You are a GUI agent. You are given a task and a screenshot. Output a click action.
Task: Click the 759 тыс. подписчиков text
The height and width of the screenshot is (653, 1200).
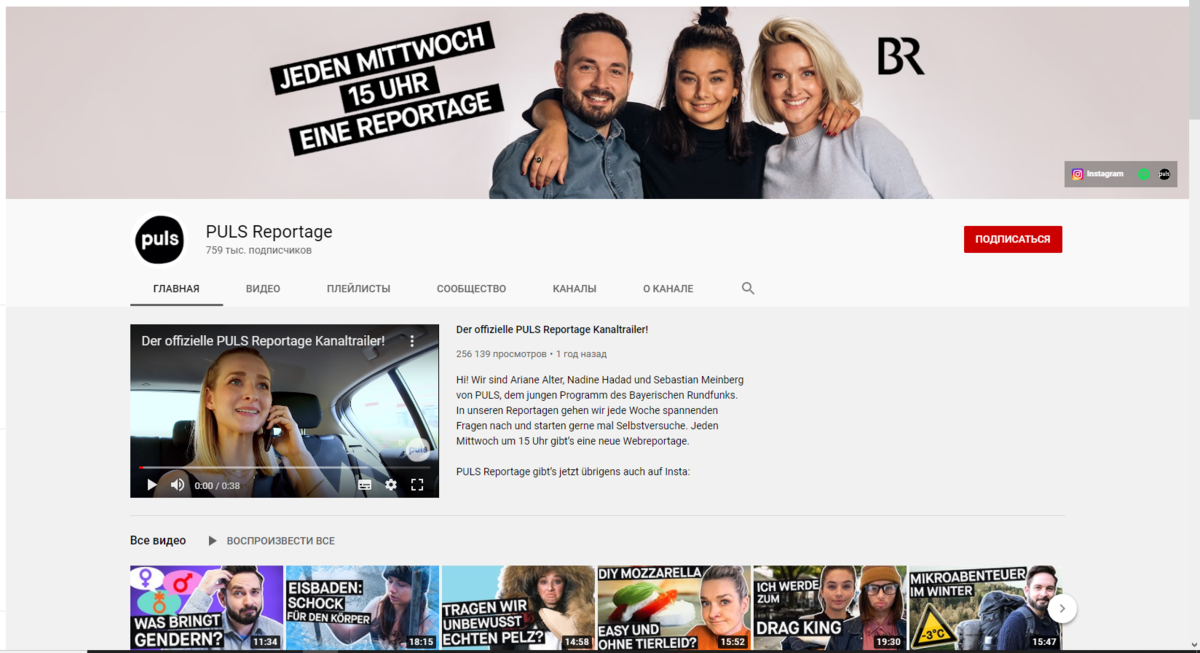click(259, 250)
